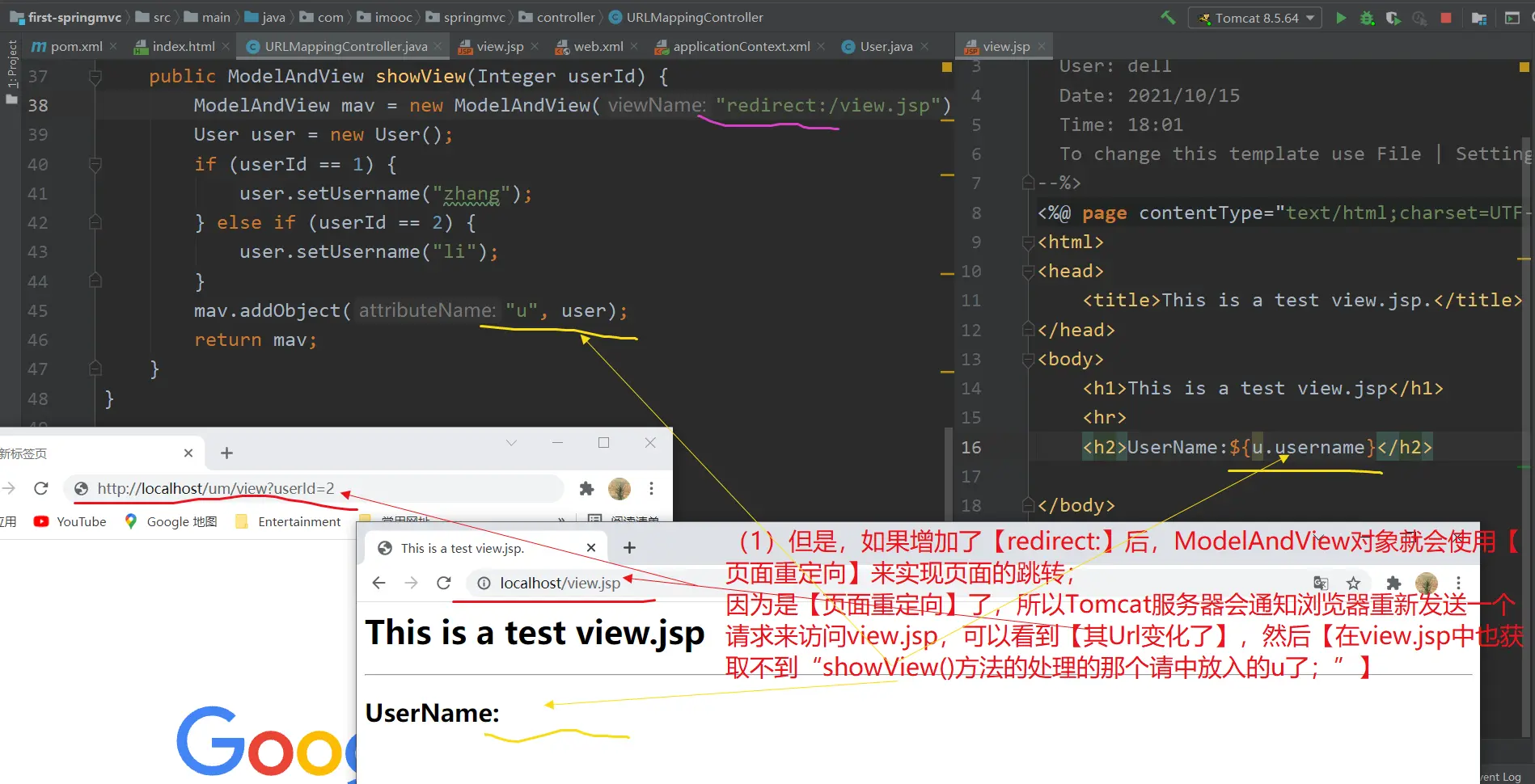Open the YouTube bookmark
Viewport: 1535px width, 784px height.
pos(70,522)
